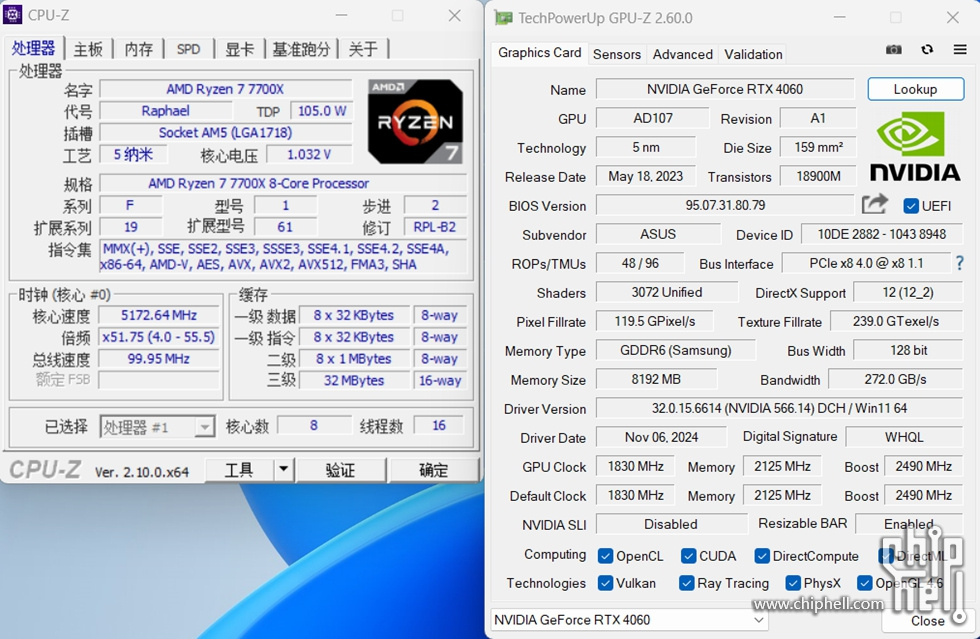Expand the CPU-Z tools dropdown arrow

[283, 469]
